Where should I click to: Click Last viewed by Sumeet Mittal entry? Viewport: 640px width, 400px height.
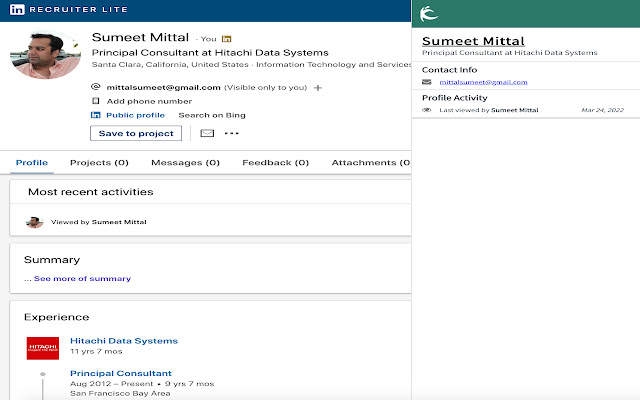pos(489,110)
